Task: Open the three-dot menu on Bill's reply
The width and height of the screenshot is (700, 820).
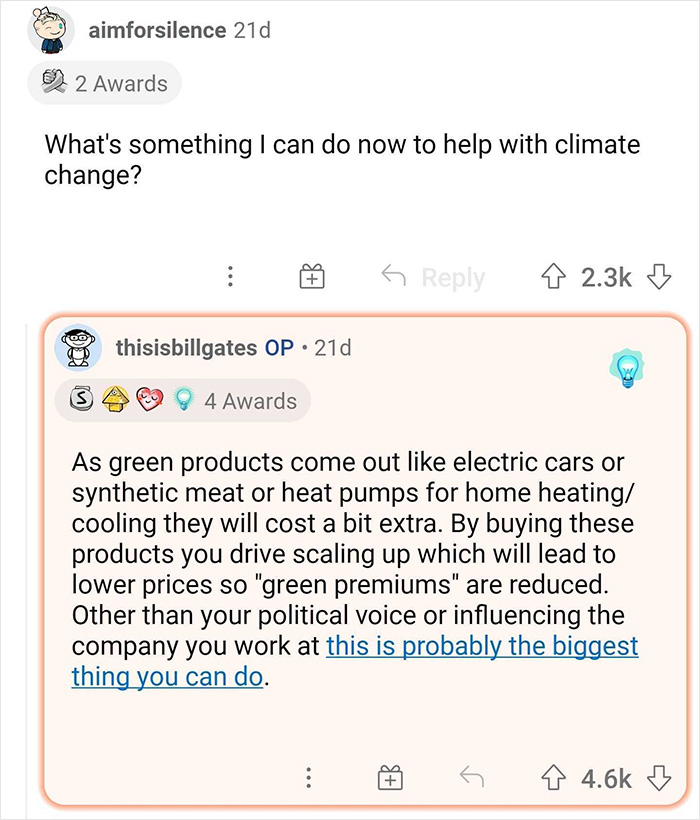Action: [309, 777]
